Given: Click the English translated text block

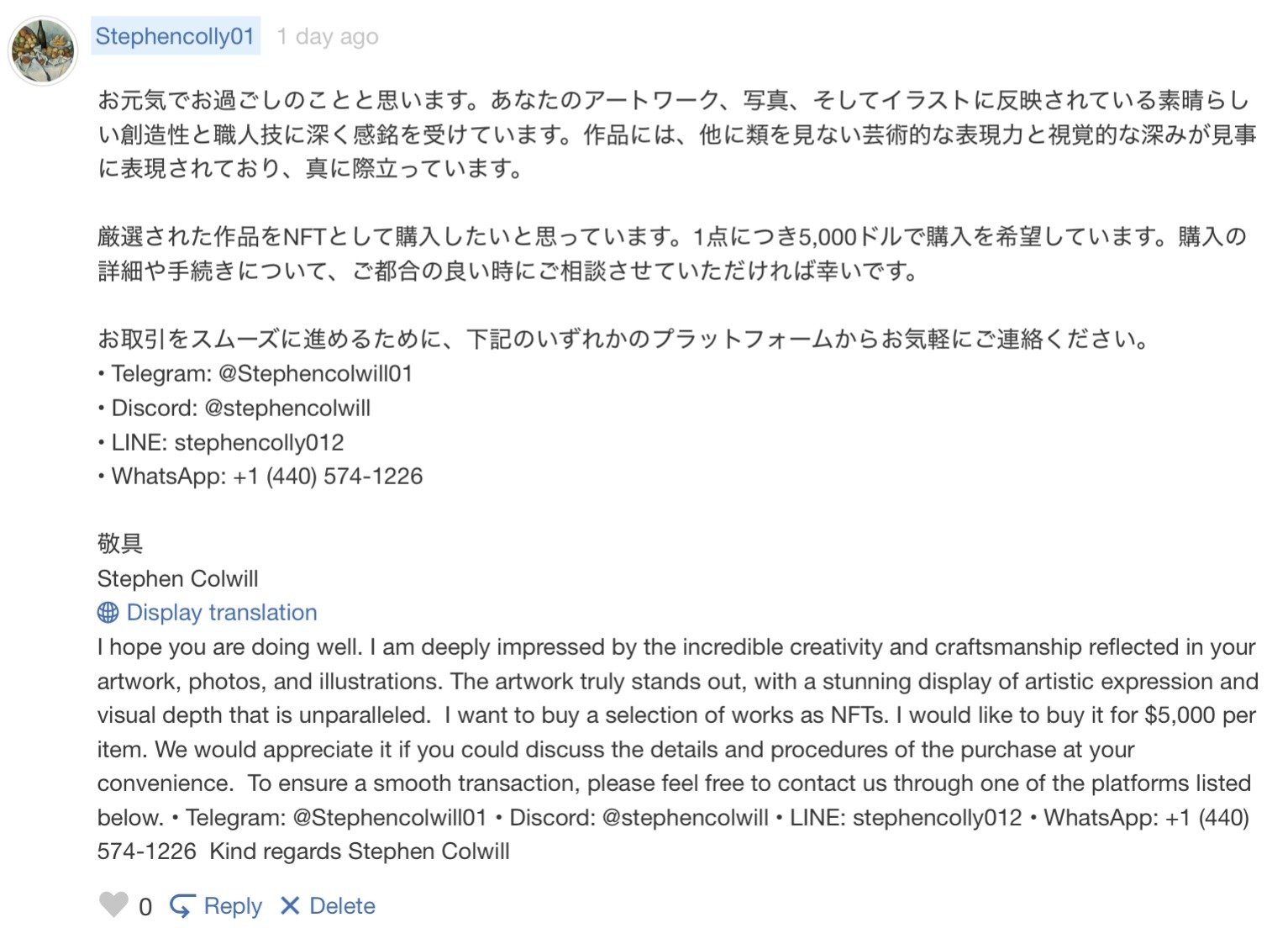Looking at the screenshot, I should point(672,749).
